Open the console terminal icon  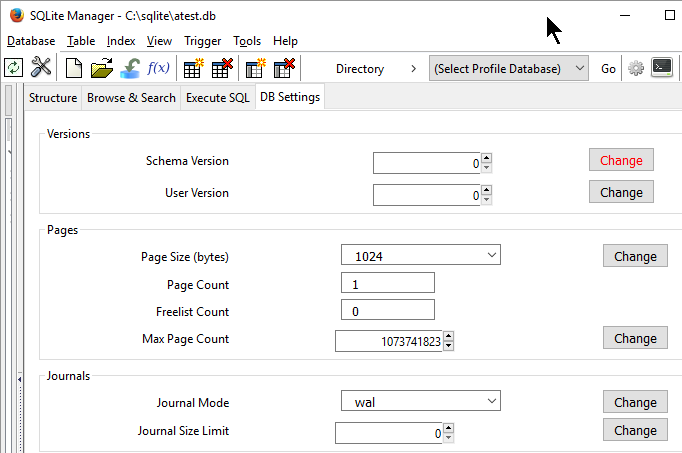(x=662, y=68)
